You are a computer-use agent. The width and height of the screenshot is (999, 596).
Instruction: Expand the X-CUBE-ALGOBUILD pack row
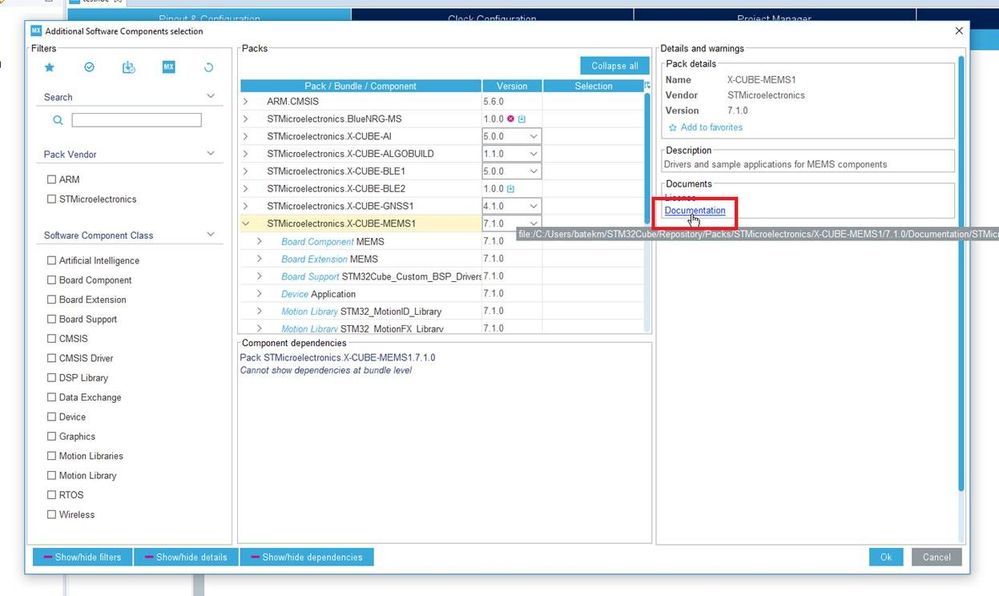245,154
